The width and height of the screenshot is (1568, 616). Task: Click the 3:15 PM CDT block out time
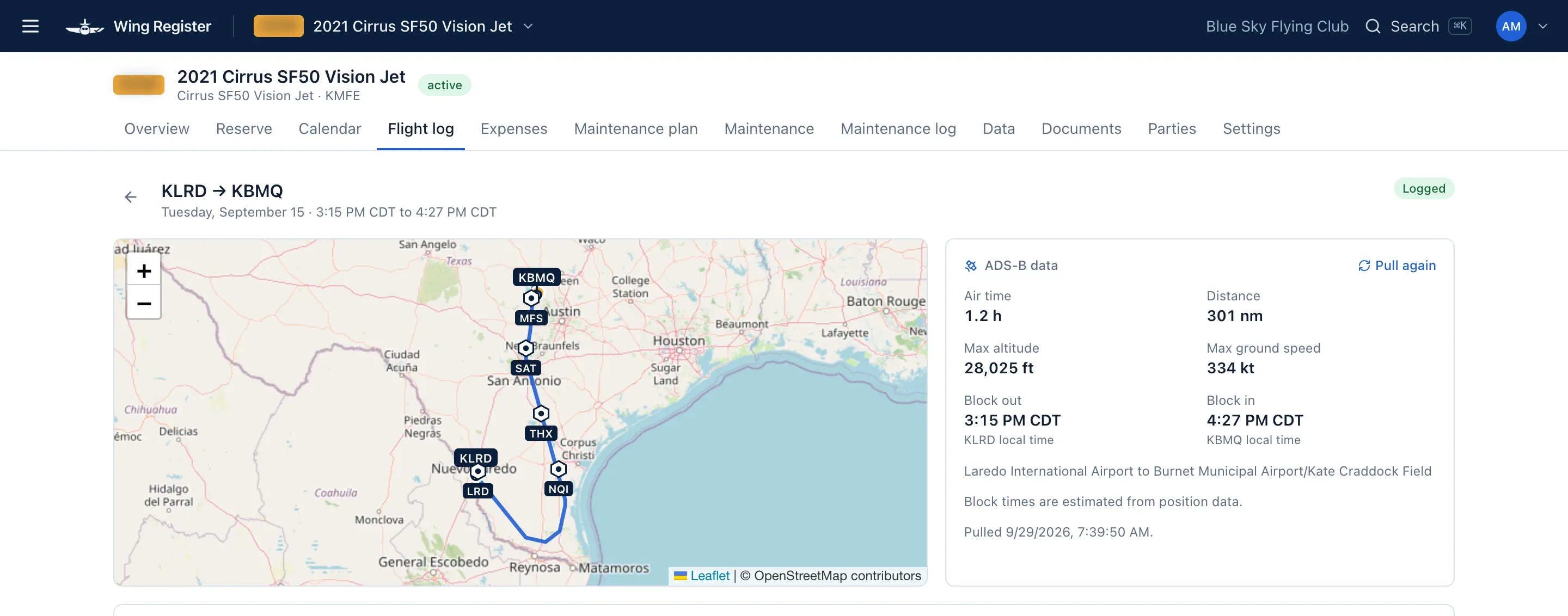1012,421
